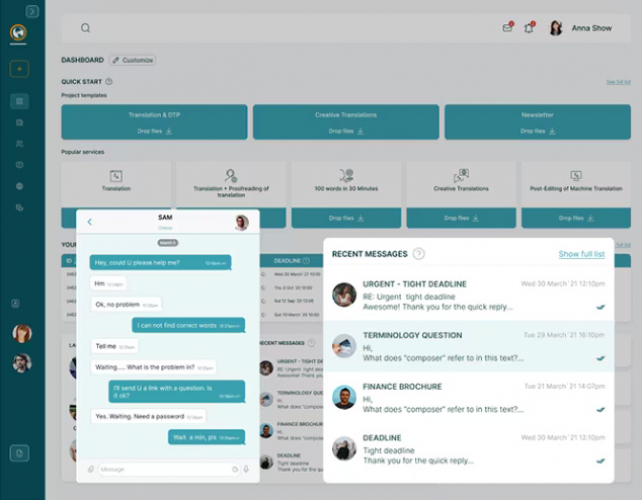Click the message 'I can not find correct words'

pos(188,325)
